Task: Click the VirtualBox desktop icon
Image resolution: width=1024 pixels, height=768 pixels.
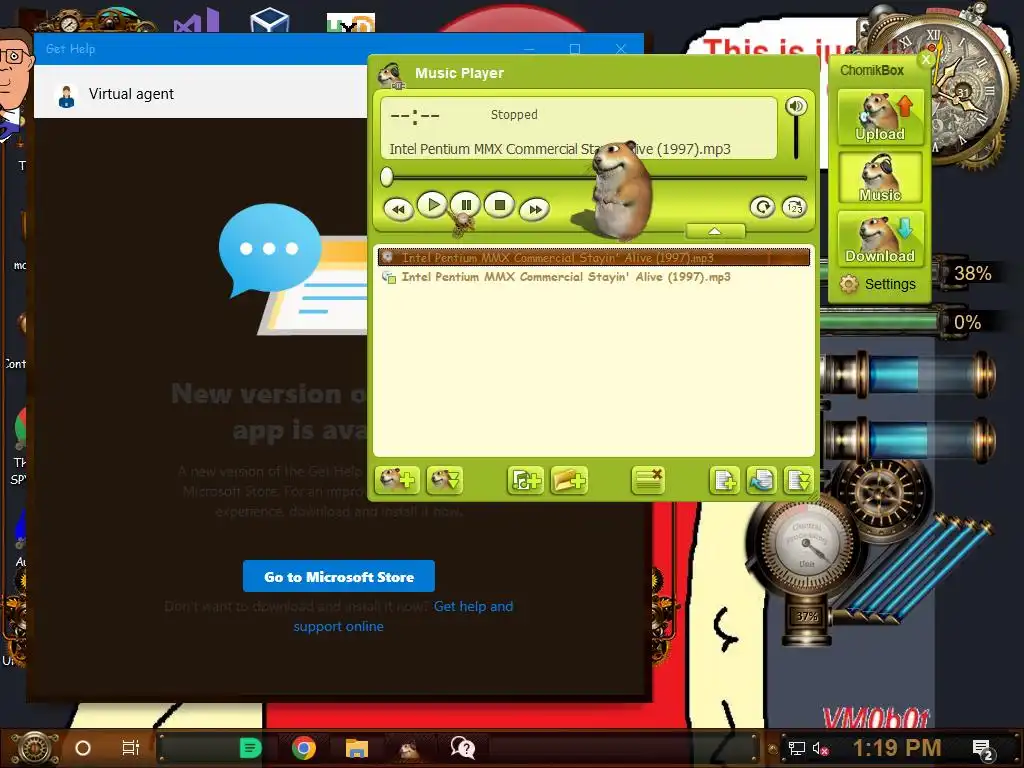Action: pos(269,20)
